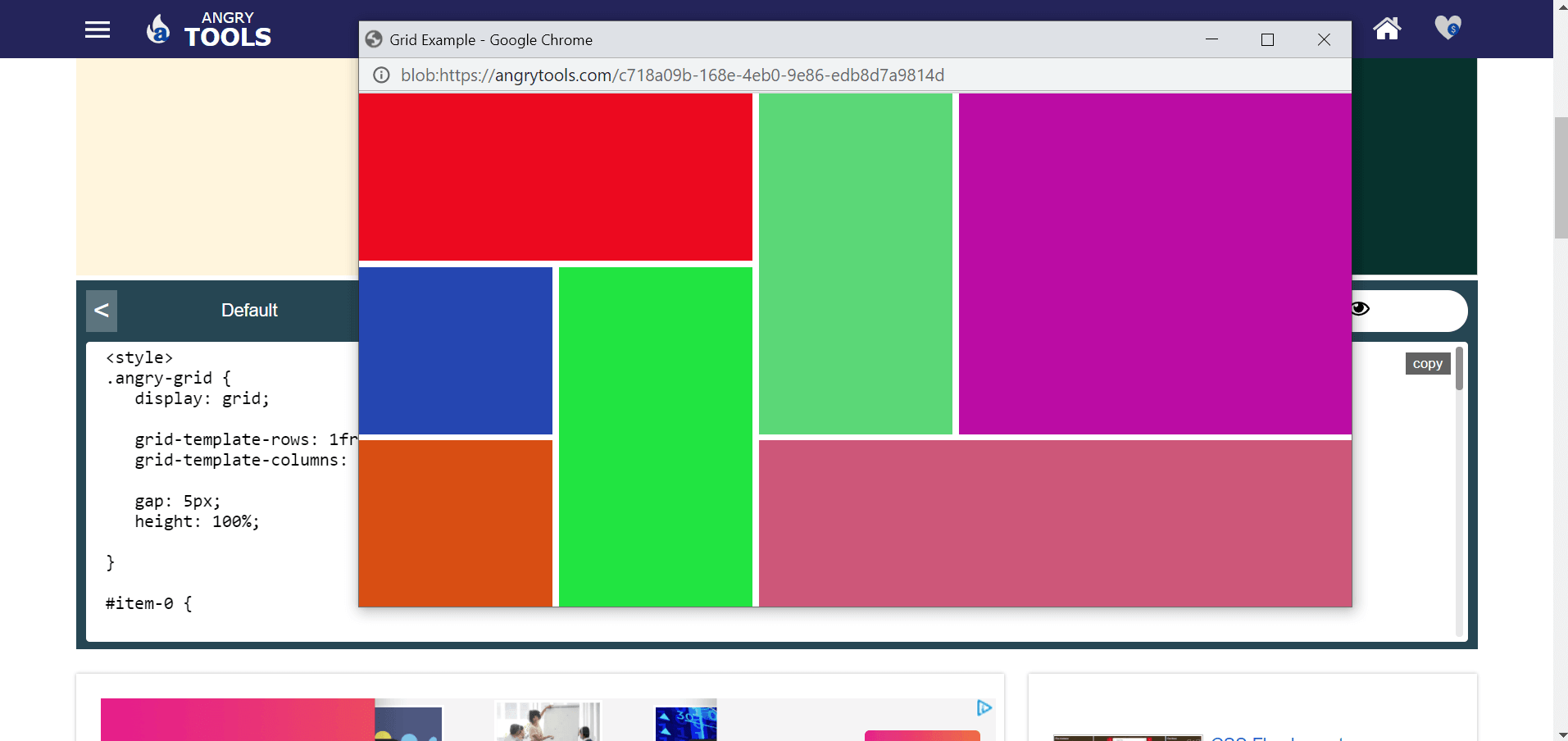Click the Default template label
This screenshot has height=741, width=1568.
point(249,311)
